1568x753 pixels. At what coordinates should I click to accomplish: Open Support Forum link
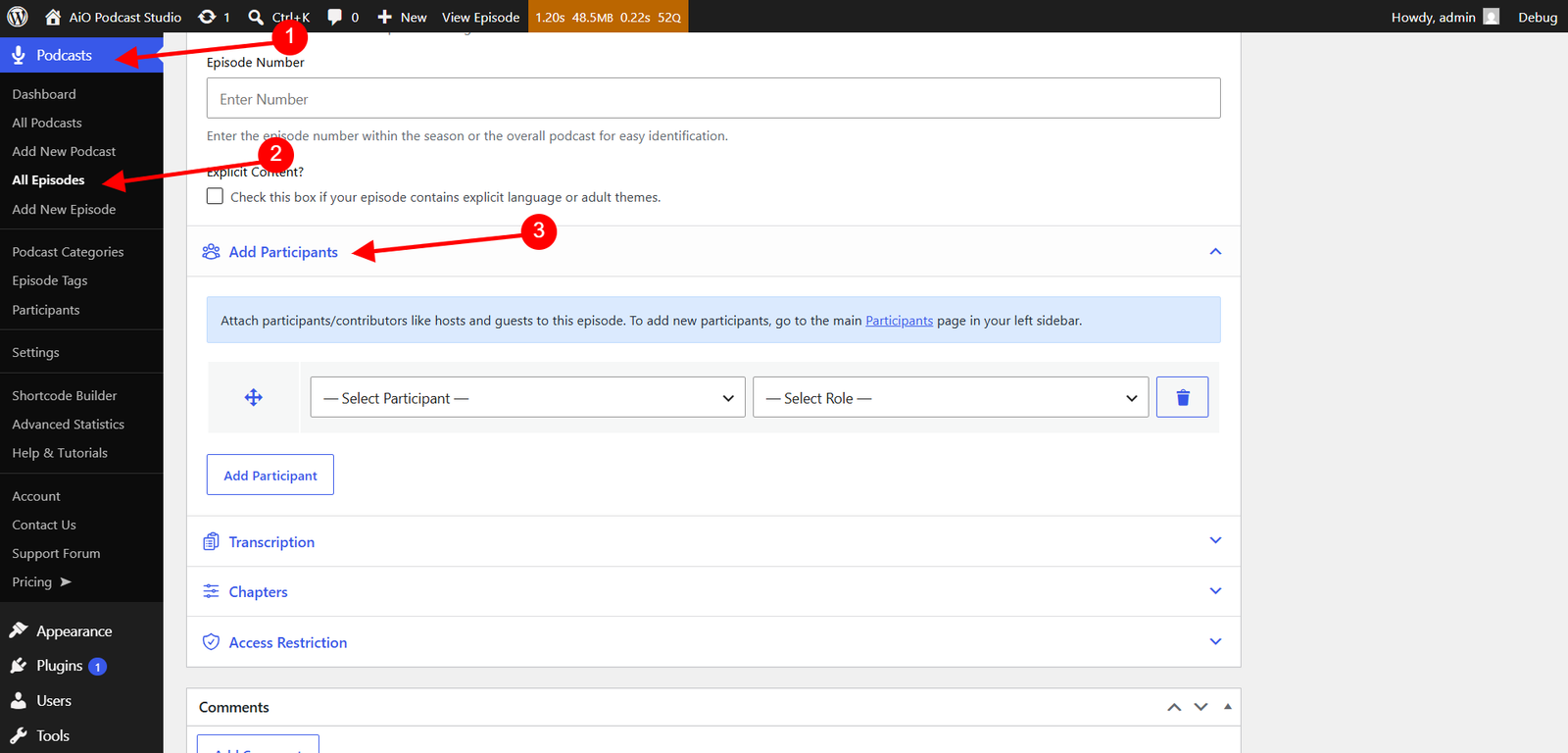coord(56,553)
